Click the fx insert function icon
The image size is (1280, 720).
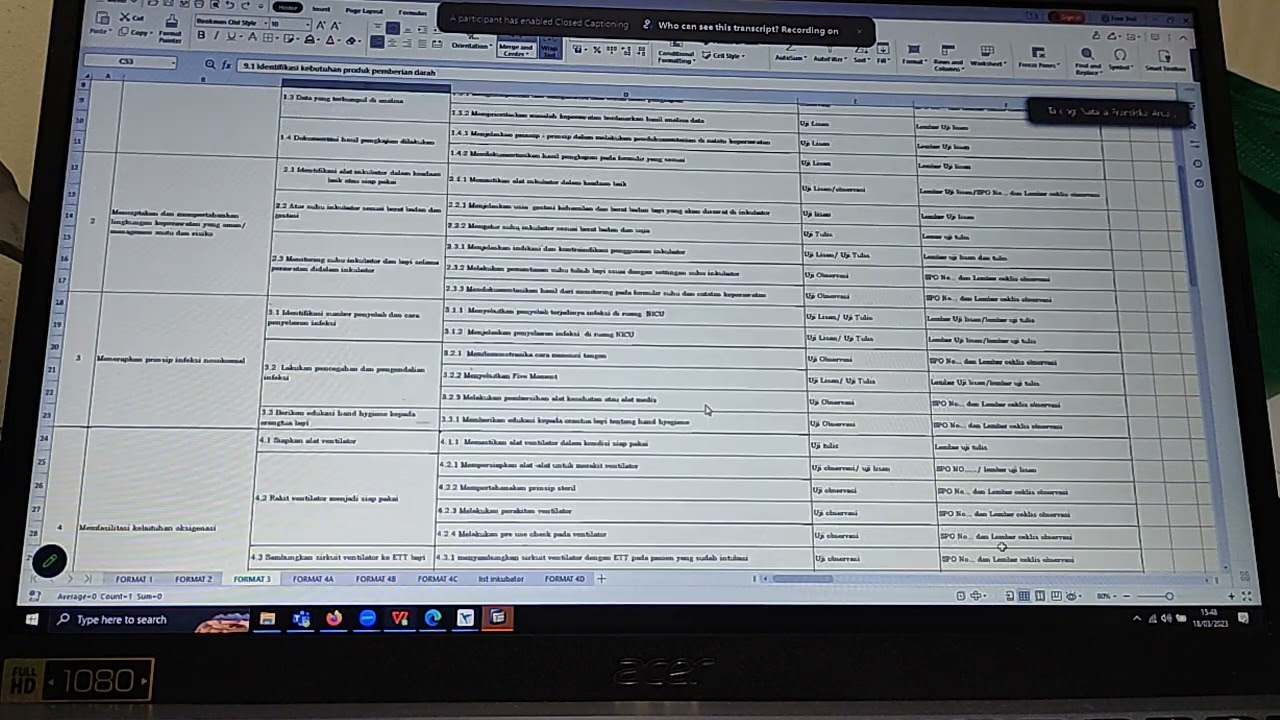(227, 65)
